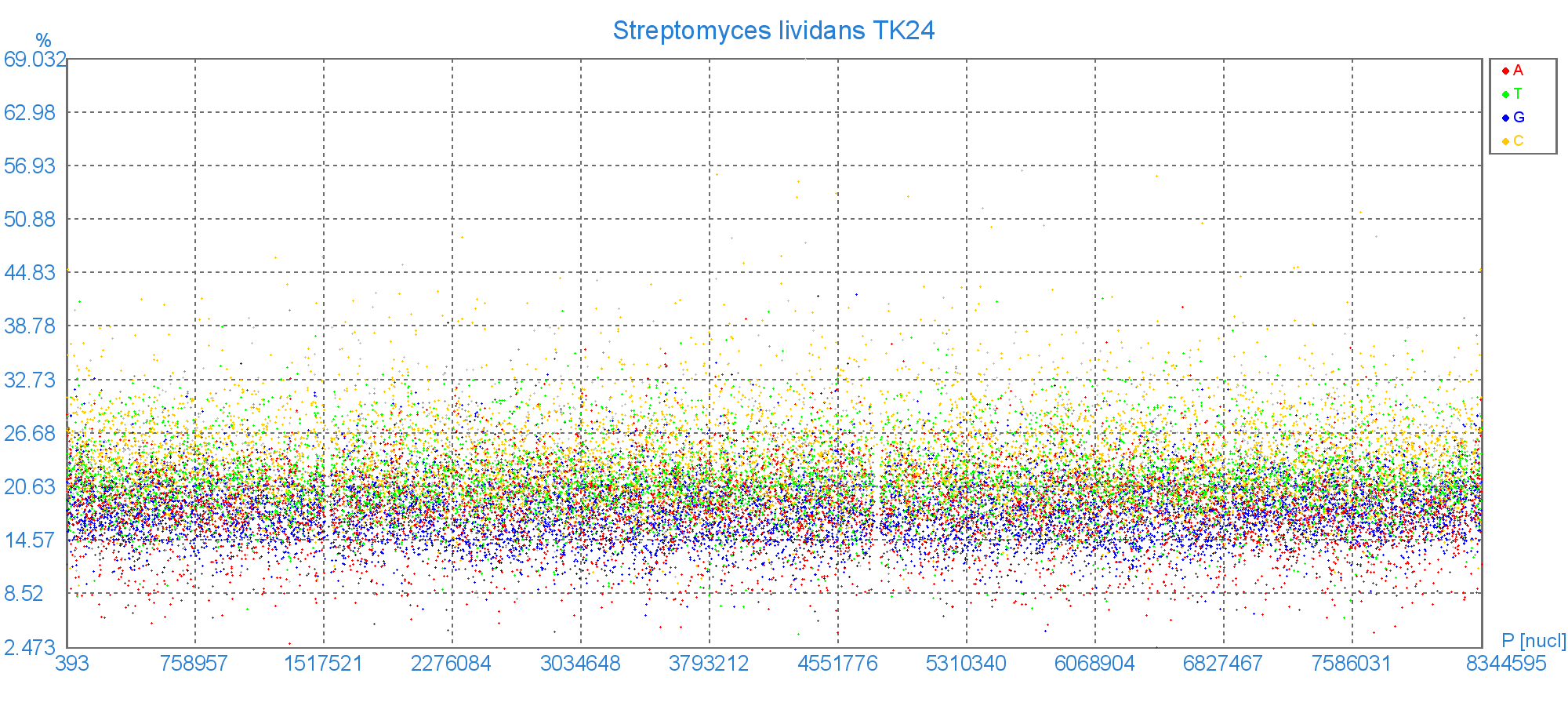Click x-axis value 7586031

tap(1352, 664)
